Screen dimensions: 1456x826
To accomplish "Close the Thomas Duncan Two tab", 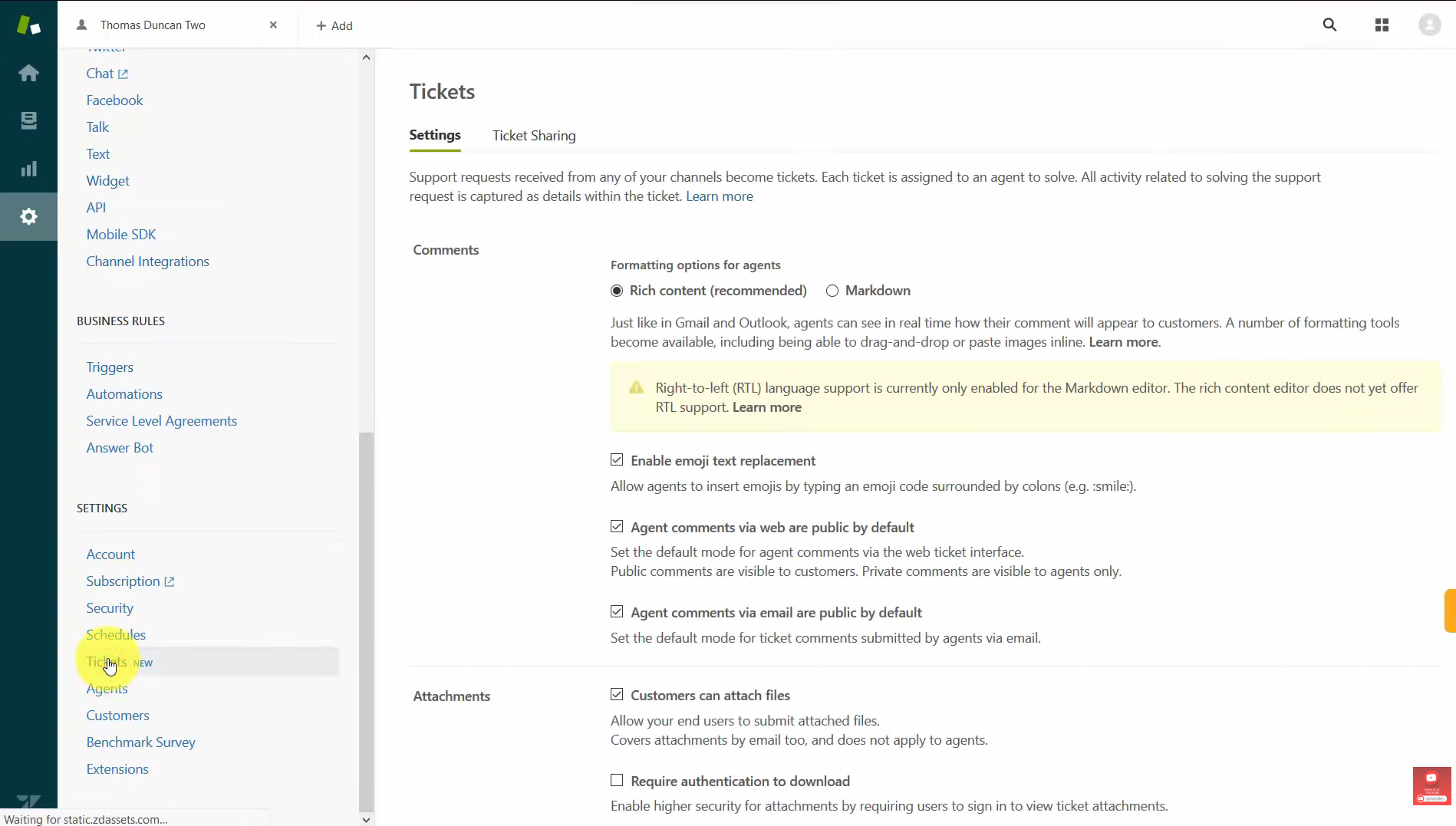I will (x=273, y=25).
